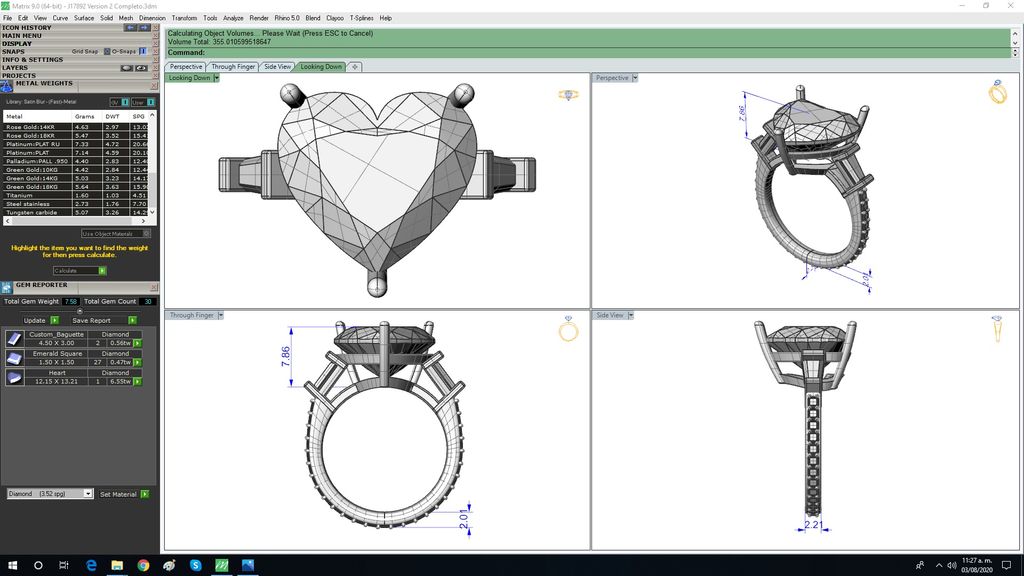
Task: Toggle the Grid Snap checkbox
Action: pos(107,52)
